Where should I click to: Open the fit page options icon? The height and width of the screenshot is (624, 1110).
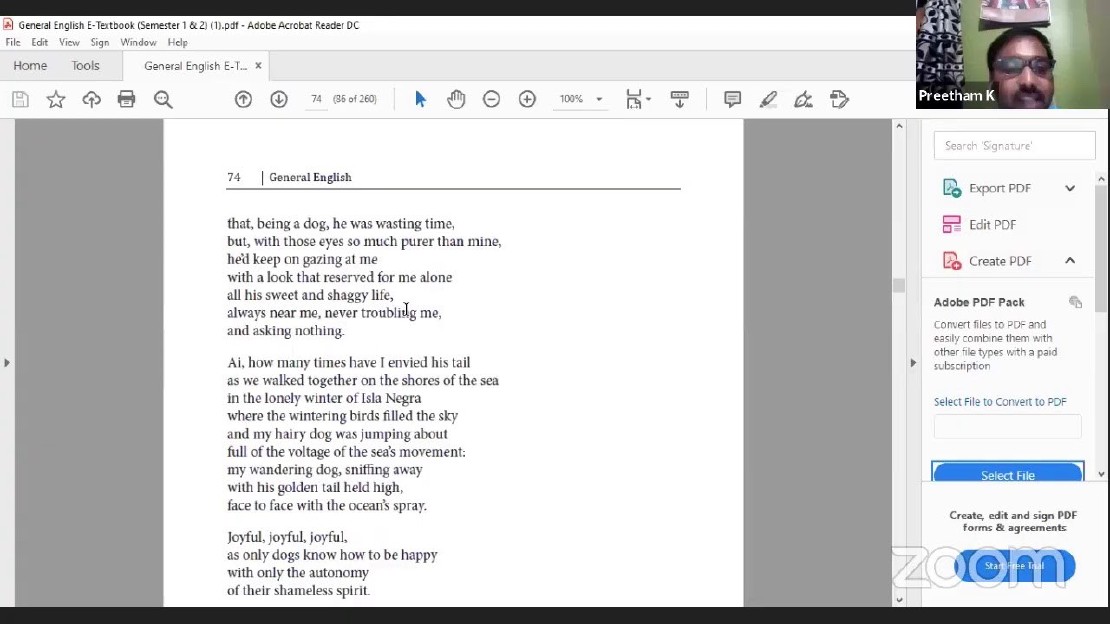pos(638,99)
